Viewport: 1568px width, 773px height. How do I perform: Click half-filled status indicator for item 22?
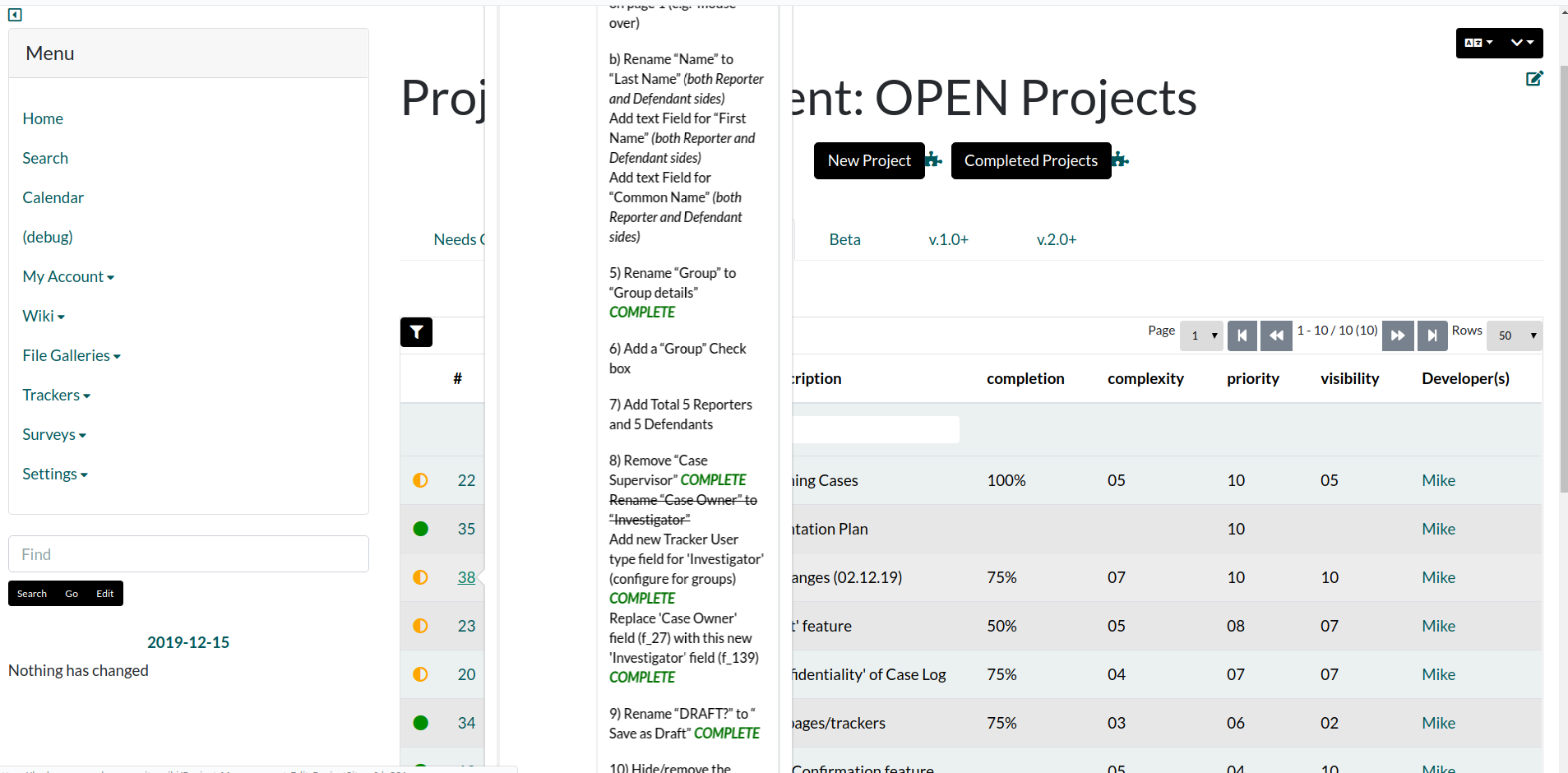pyautogui.click(x=420, y=480)
